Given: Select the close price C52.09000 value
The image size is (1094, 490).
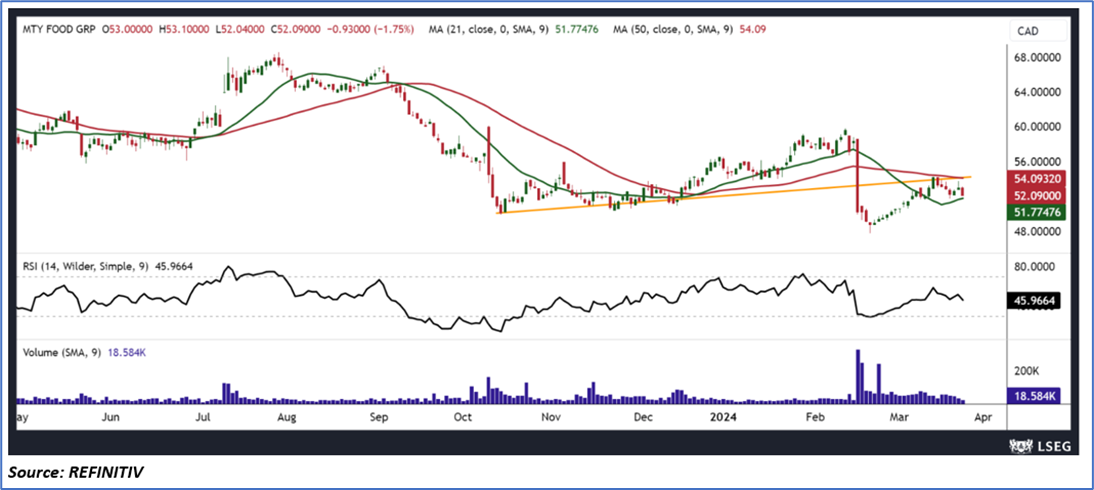Looking at the screenshot, I should 297,30.
